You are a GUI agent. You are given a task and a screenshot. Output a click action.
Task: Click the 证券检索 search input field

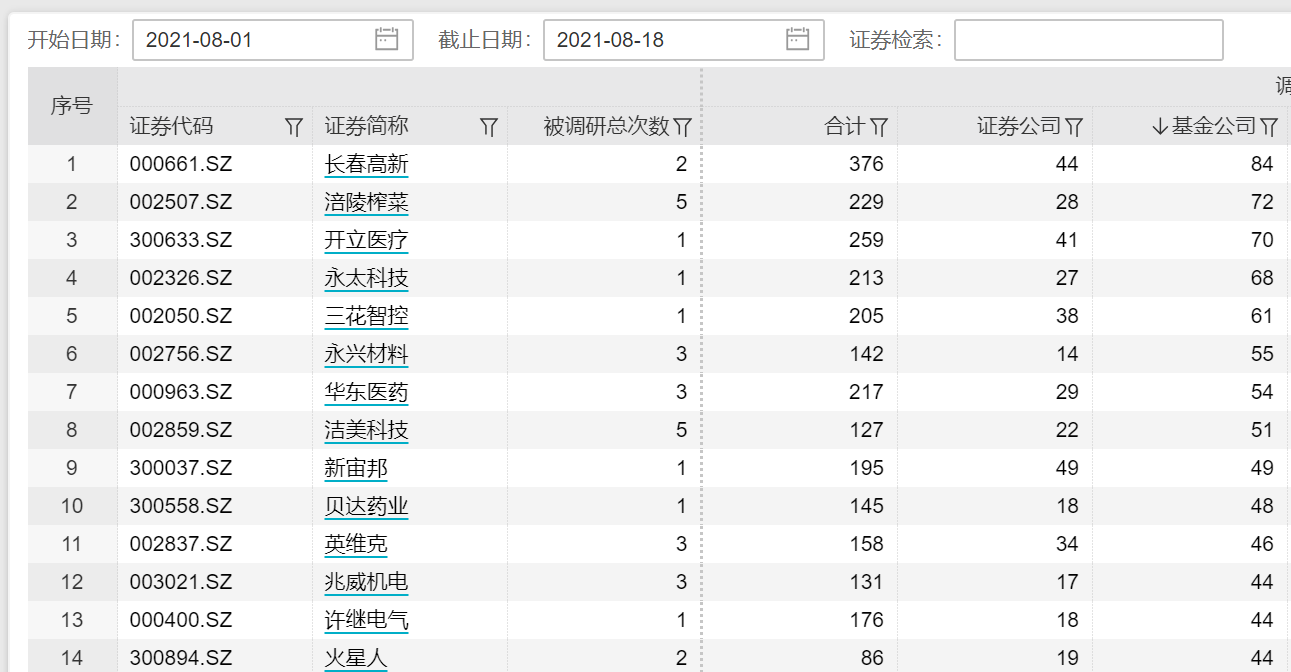[x=1089, y=39]
